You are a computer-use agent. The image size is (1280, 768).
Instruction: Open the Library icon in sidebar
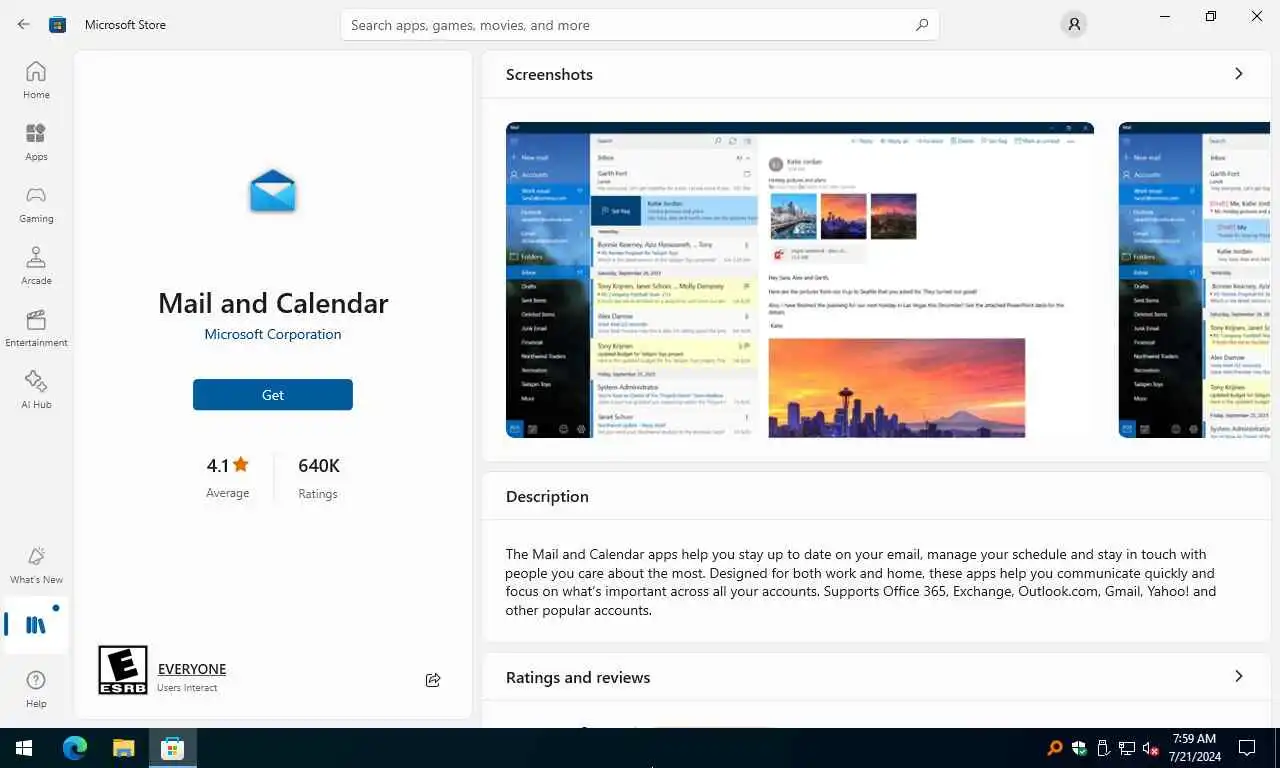pyautogui.click(x=36, y=625)
